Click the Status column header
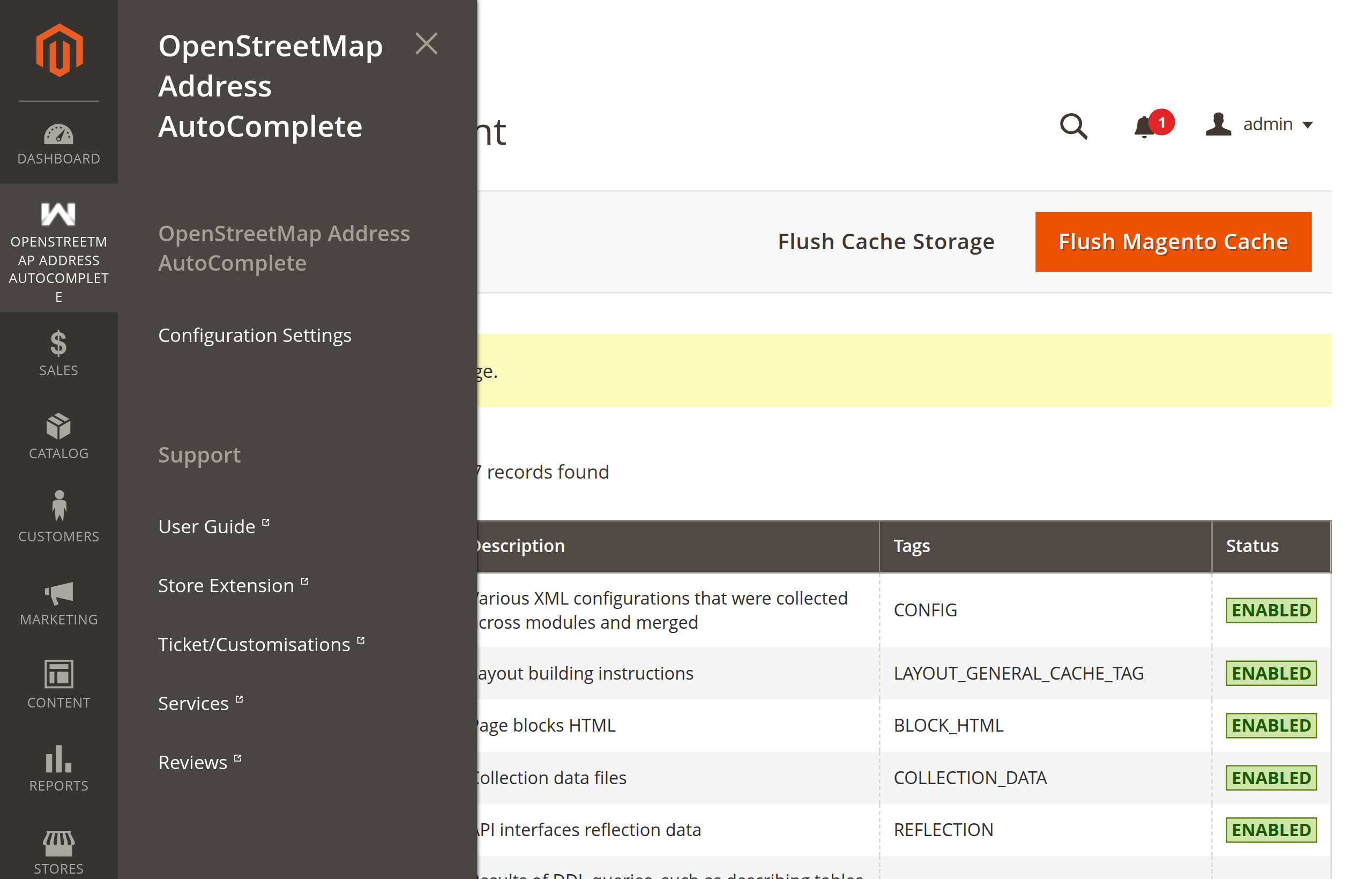This screenshot has height=879, width=1372. (1271, 546)
